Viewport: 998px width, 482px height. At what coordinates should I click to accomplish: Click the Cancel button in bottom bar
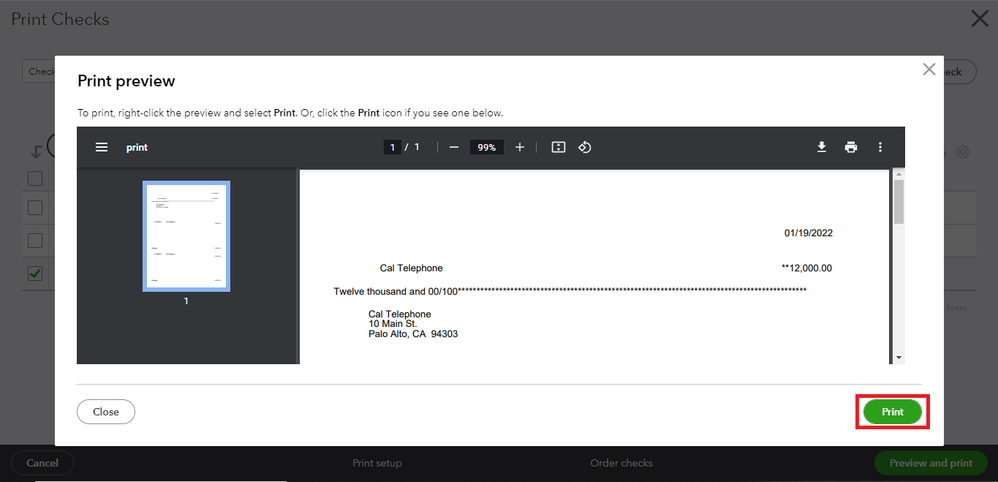(x=42, y=463)
